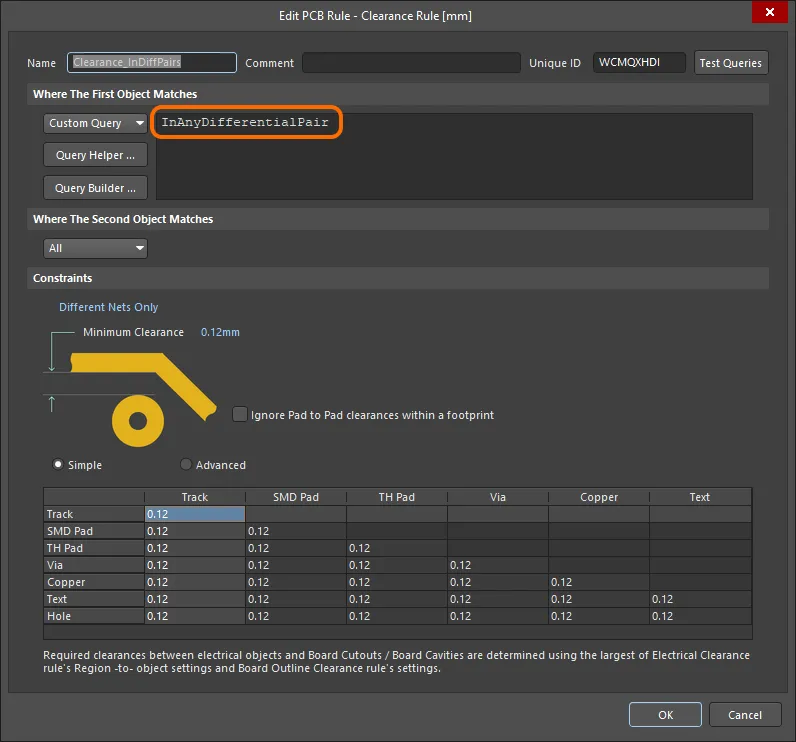Open Test Queries
796x742 pixels.
tap(731, 63)
